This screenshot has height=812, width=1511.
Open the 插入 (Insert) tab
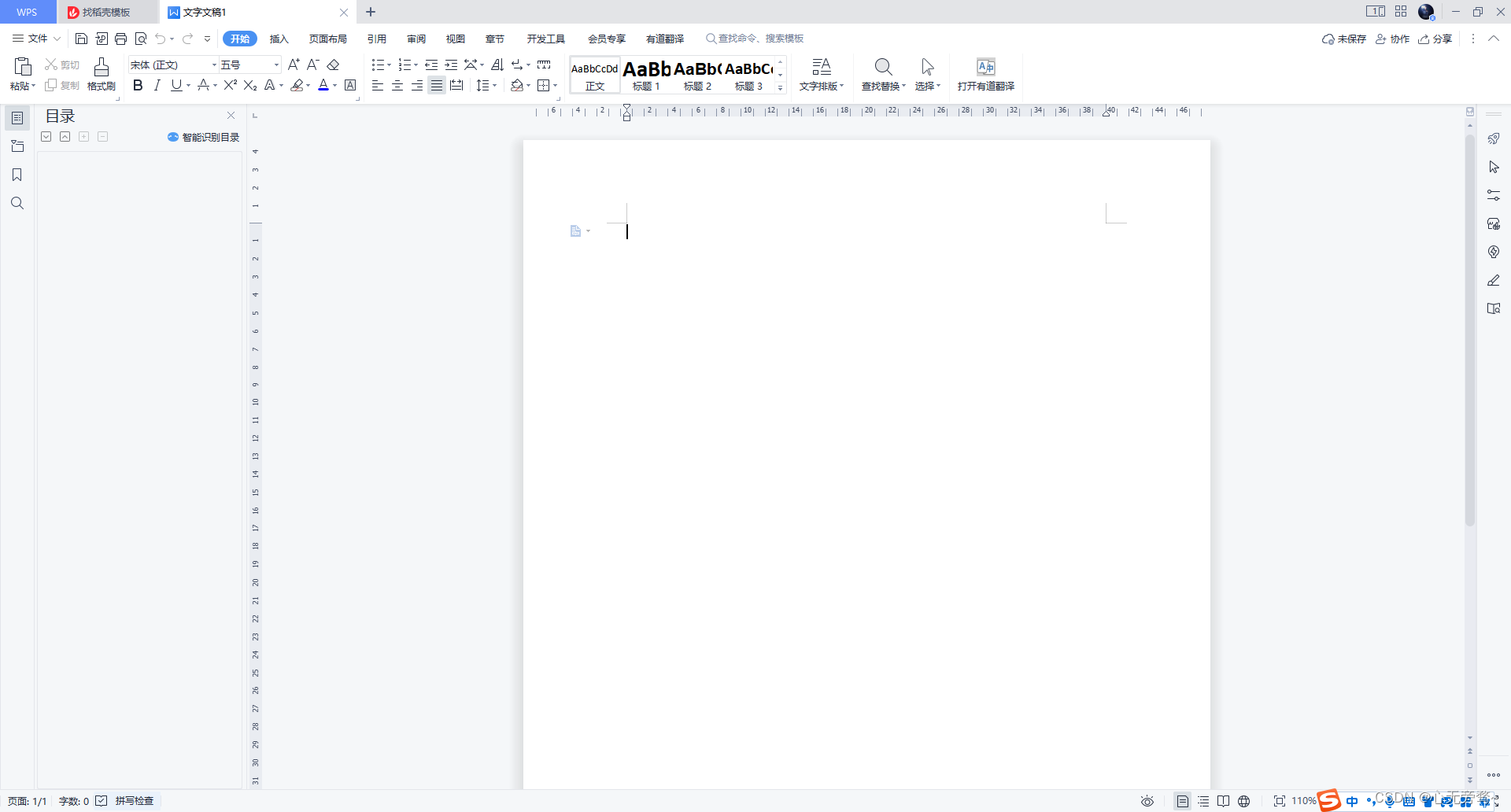pos(279,39)
